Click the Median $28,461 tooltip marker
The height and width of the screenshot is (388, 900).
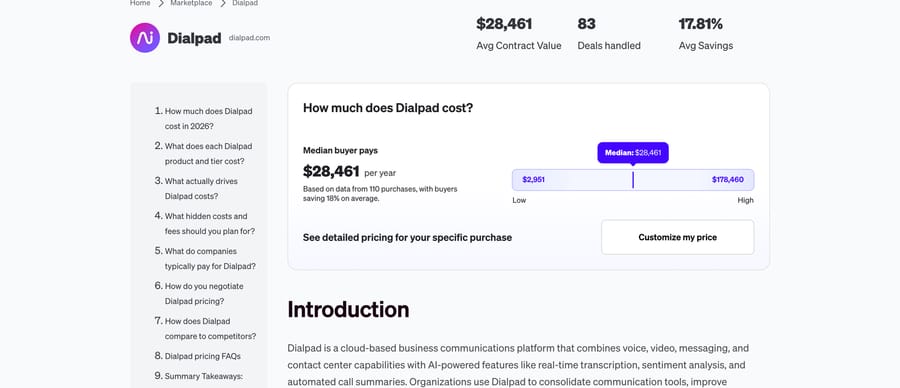pos(633,153)
